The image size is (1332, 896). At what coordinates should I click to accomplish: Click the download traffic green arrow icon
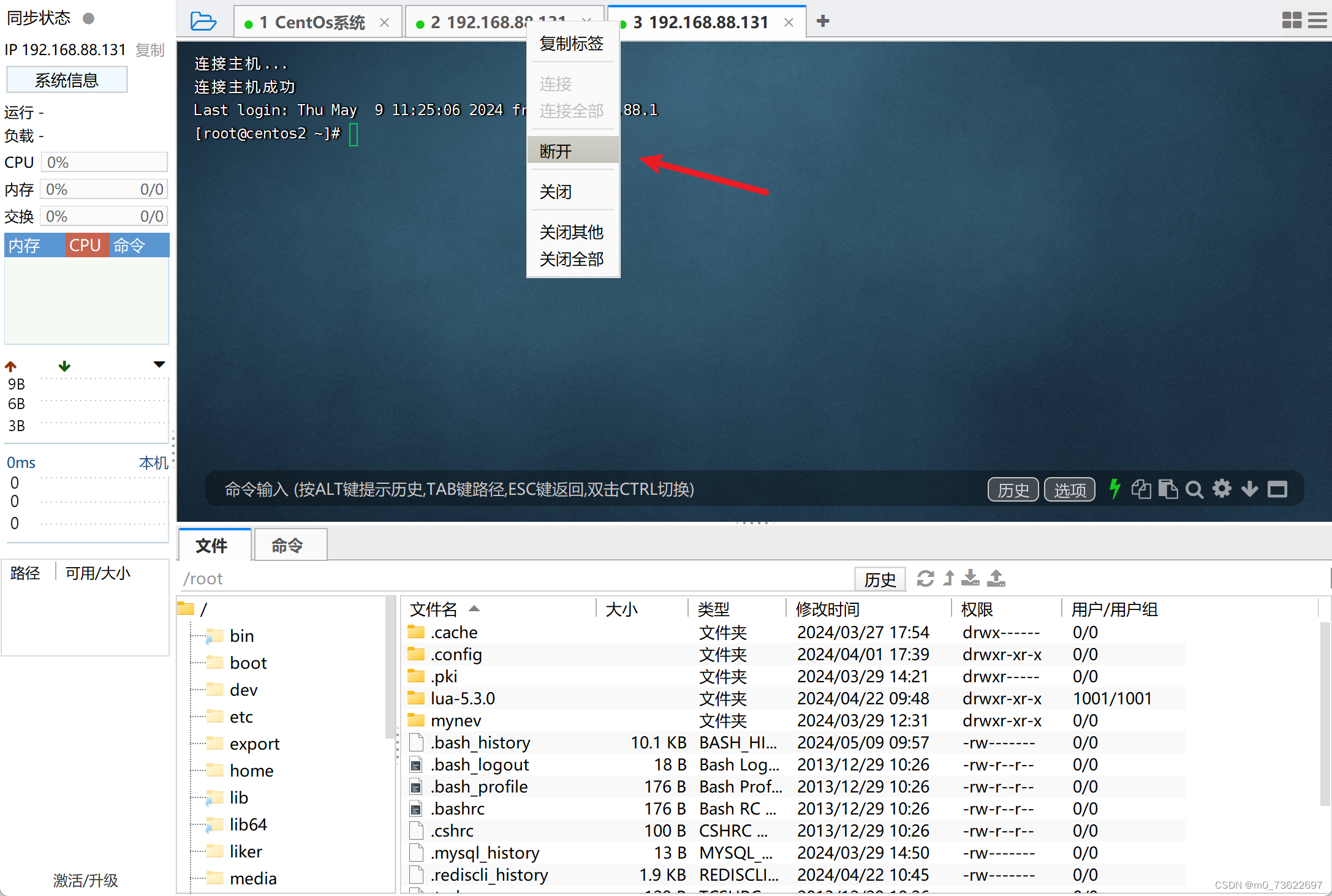click(x=64, y=366)
